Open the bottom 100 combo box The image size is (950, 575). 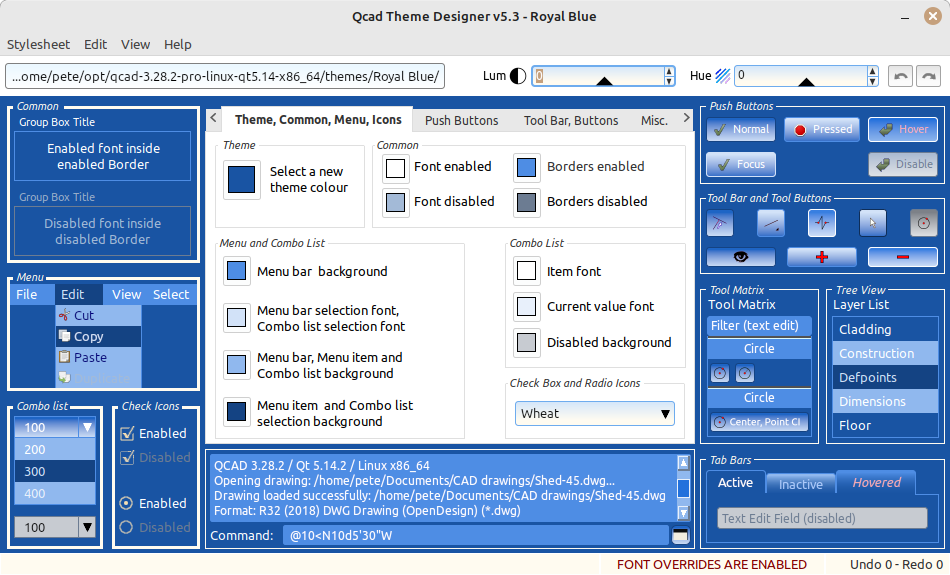tap(55, 527)
